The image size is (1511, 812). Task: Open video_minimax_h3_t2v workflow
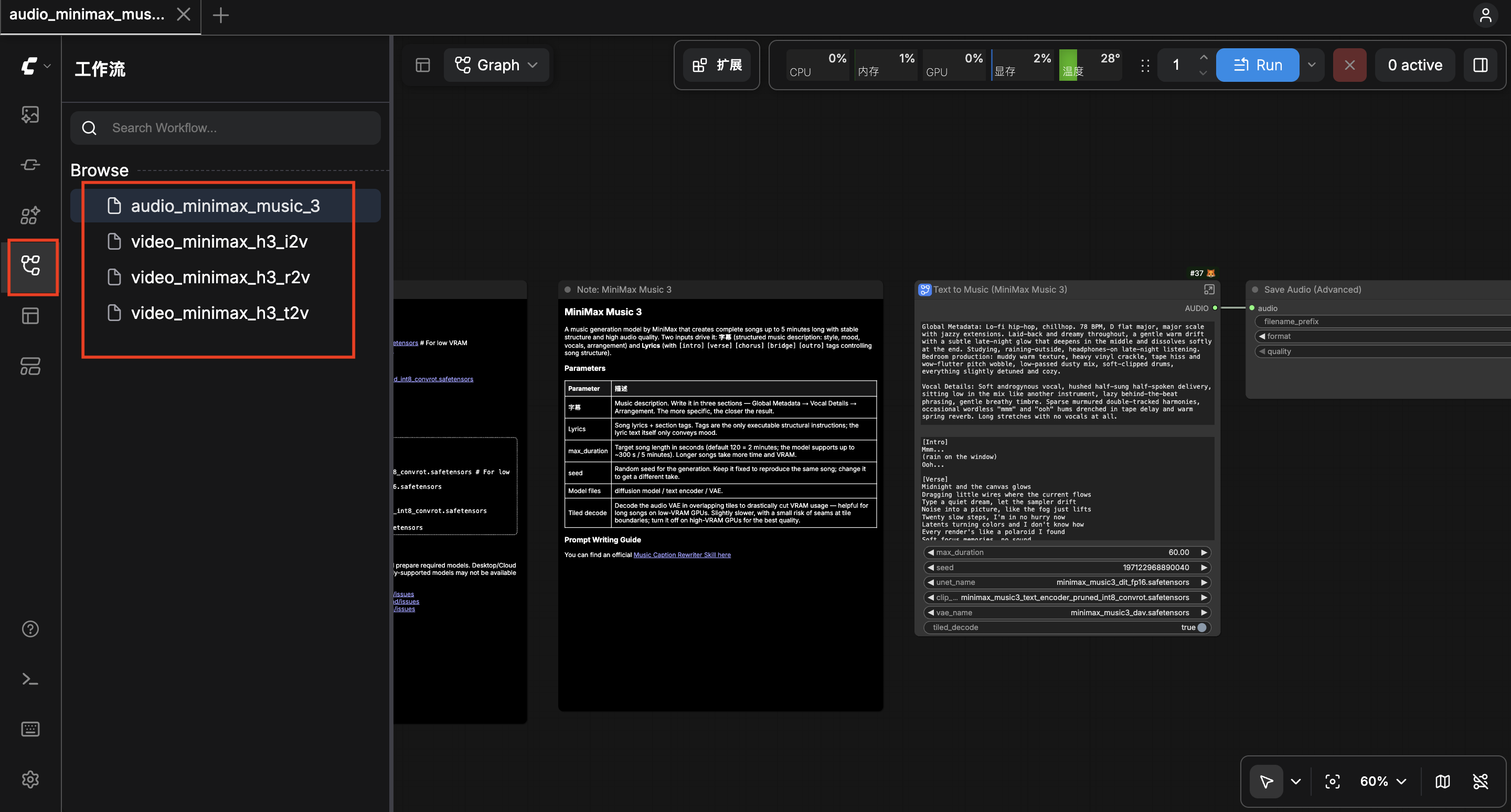point(225,313)
